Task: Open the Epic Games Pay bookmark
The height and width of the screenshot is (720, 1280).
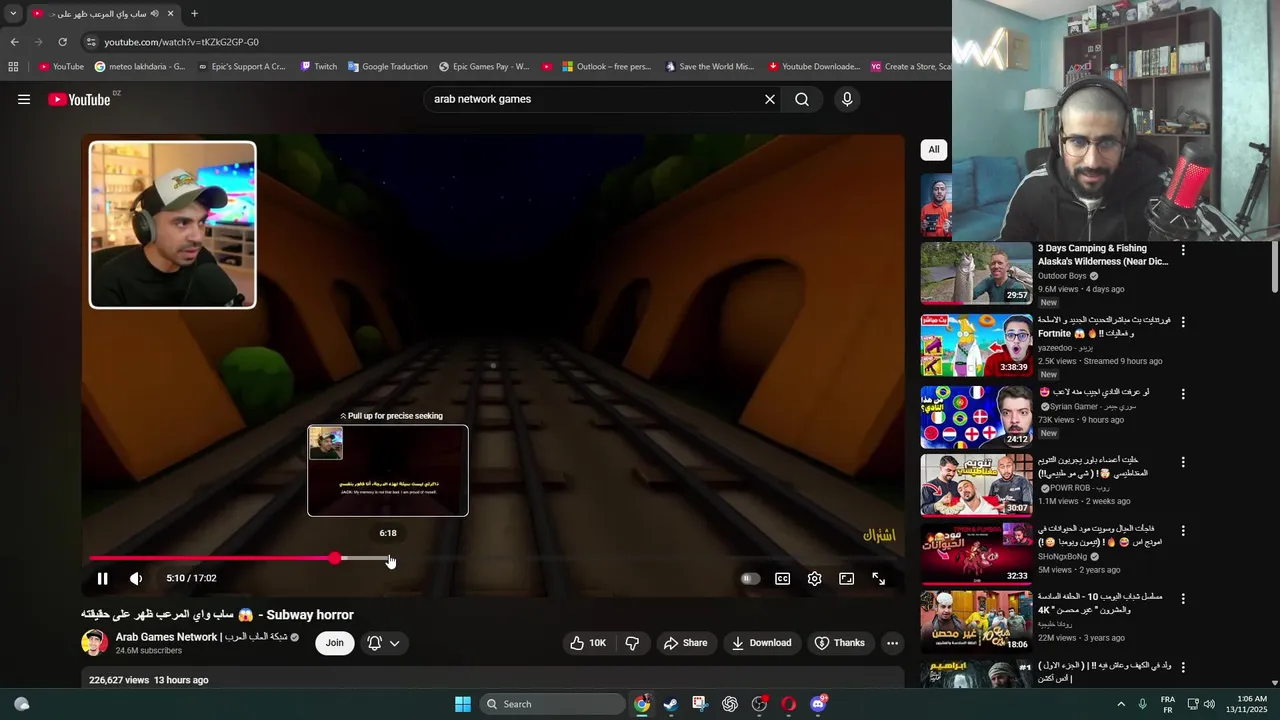Action: tap(484, 67)
